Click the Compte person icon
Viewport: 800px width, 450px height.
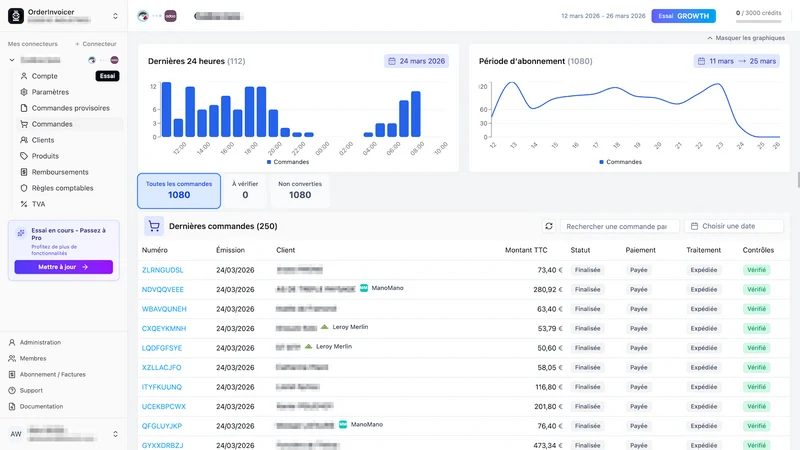pyautogui.click(x=23, y=76)
